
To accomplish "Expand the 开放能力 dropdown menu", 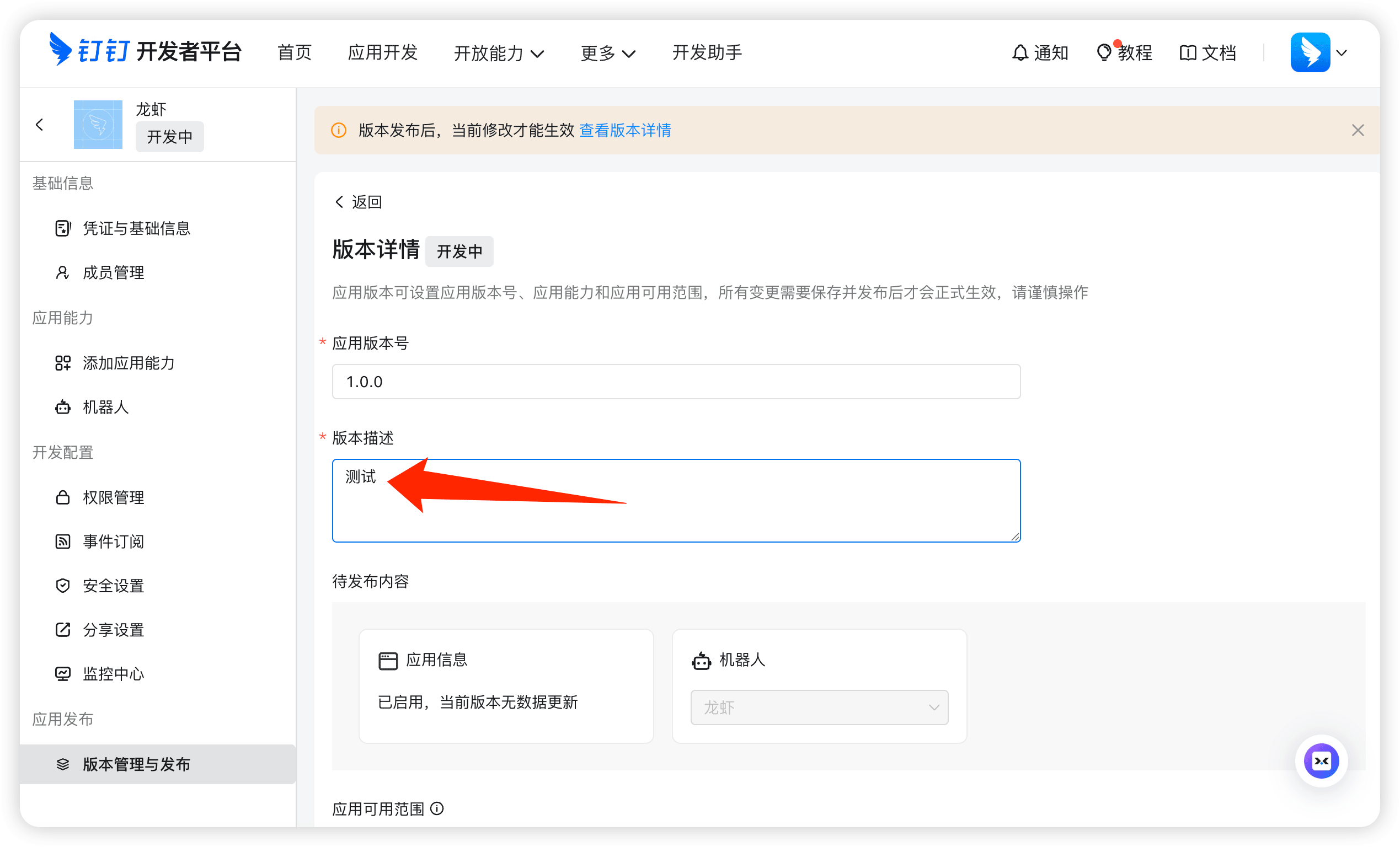I will click(499, 53).
